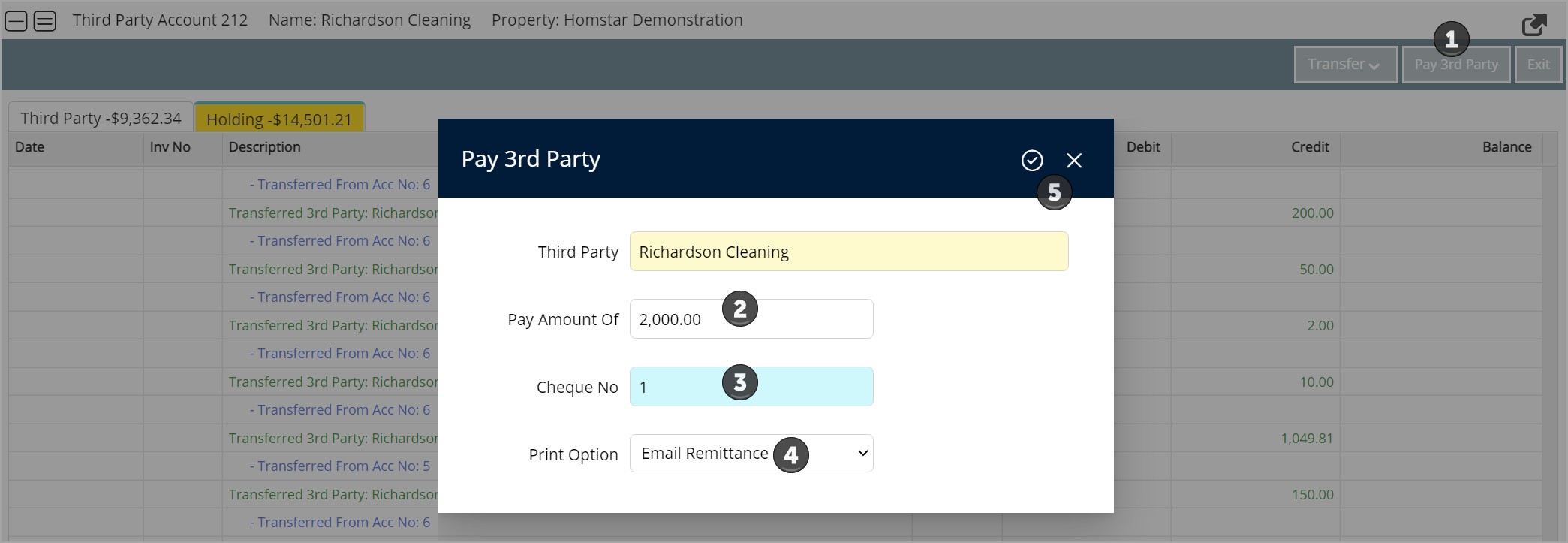The image size is (1568, 543).
Task: Click the Third Party name field
Action: click(x=848, y=252)
